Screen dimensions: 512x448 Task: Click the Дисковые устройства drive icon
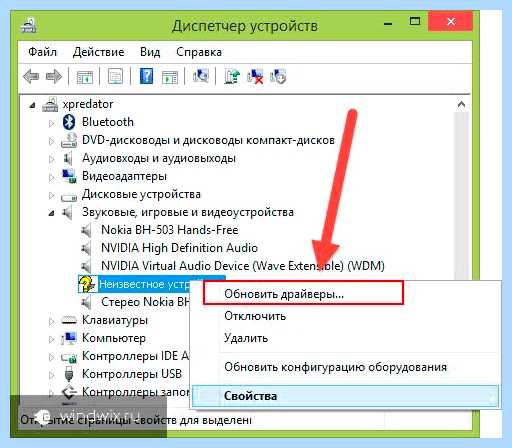69,197
